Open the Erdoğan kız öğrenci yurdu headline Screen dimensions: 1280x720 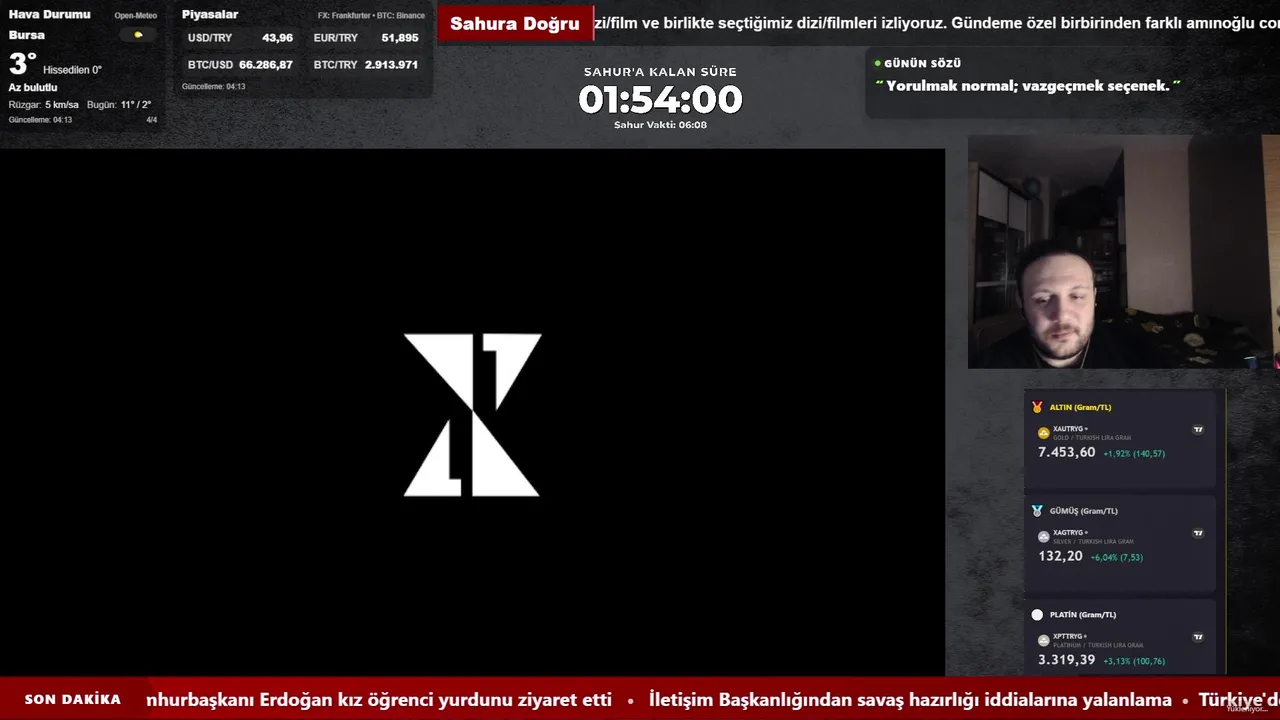tap(379, 700)
